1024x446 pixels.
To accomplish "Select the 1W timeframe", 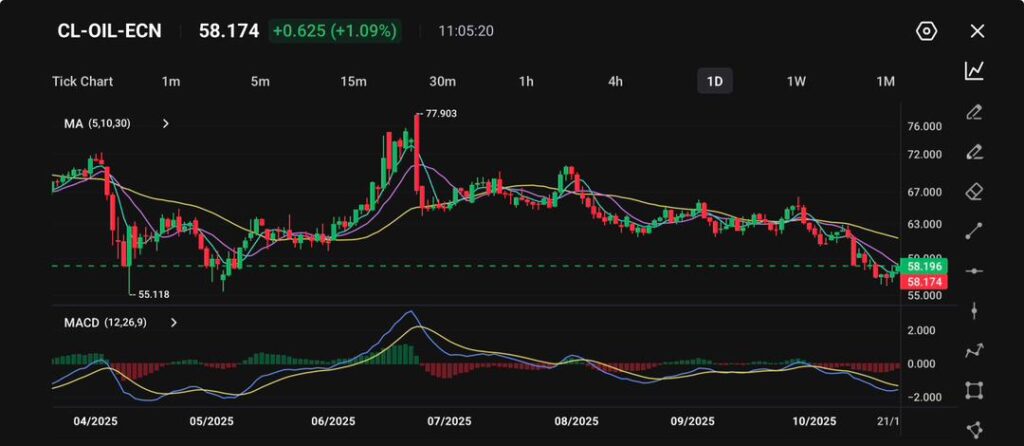I will (796, 81).
